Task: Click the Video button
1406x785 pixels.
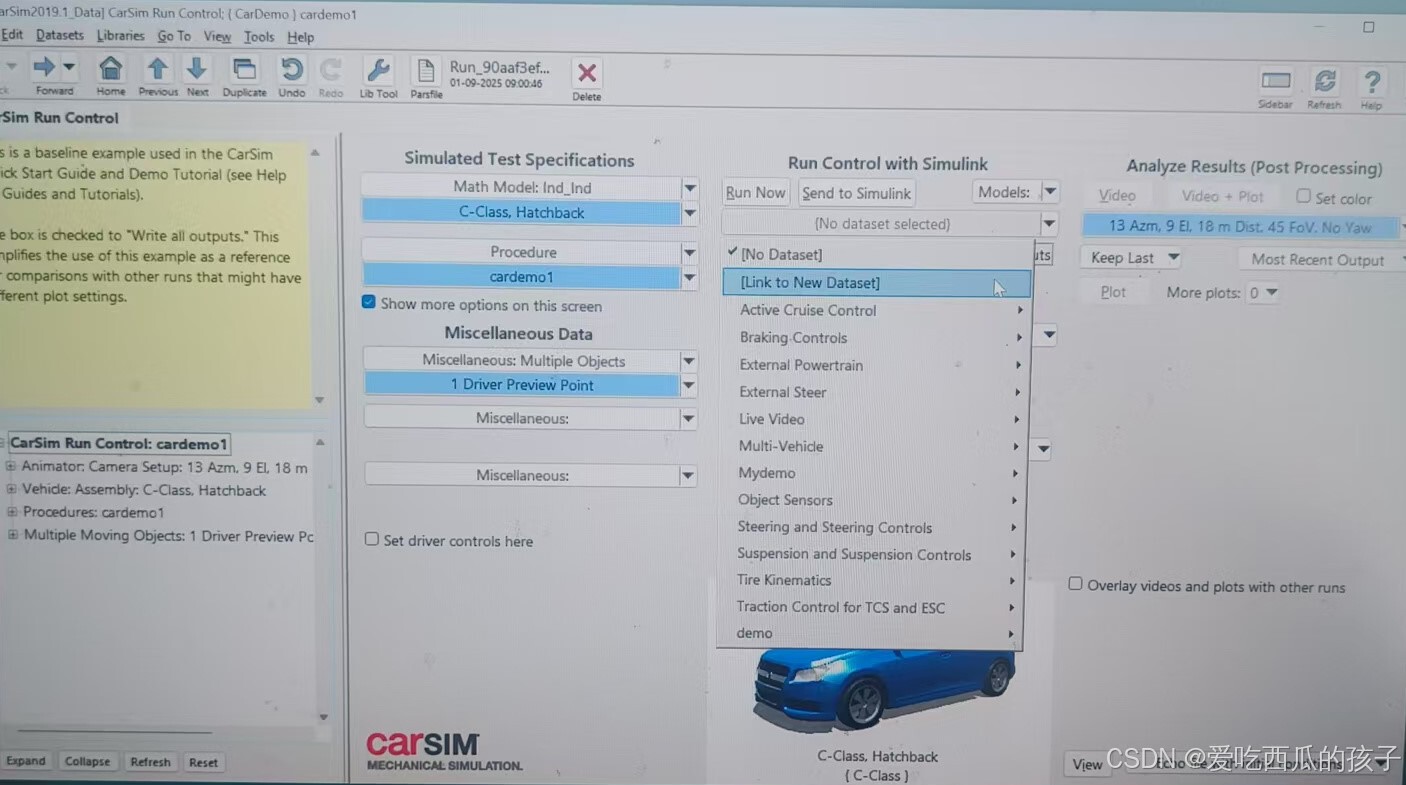Action: (1117, 196)
